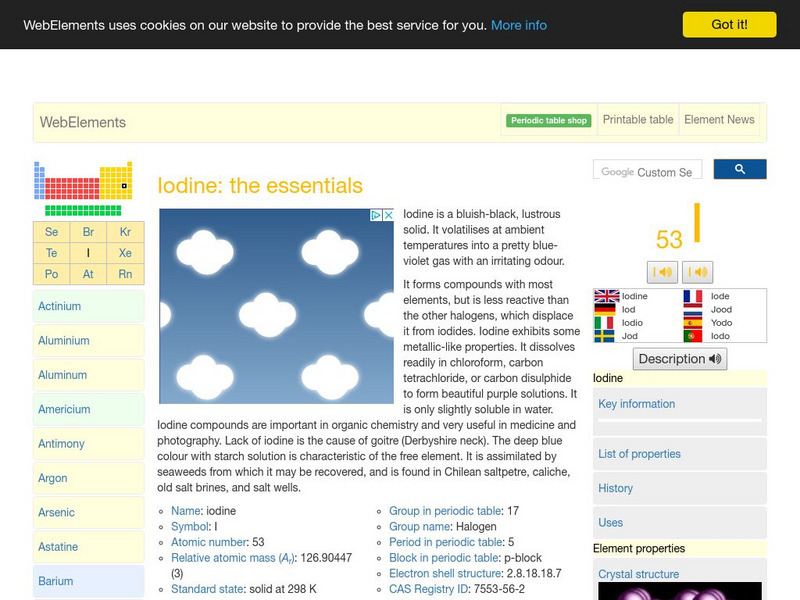The image size is (800, 600).
Task: Switch to the Printable table page
Action: pyautogui.click(x=638, y=119)
